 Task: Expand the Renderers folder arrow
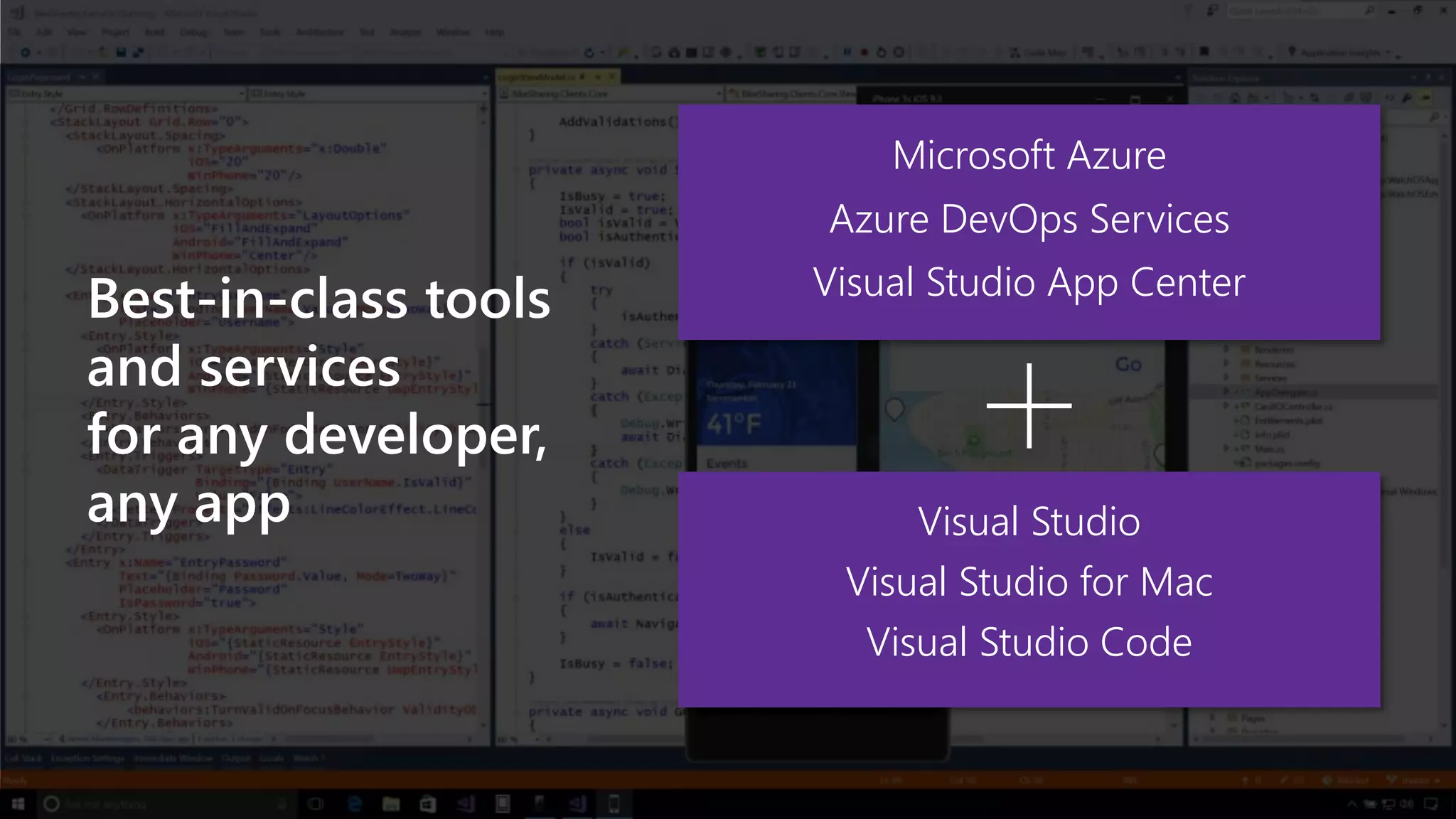(x=1226, y=350)
